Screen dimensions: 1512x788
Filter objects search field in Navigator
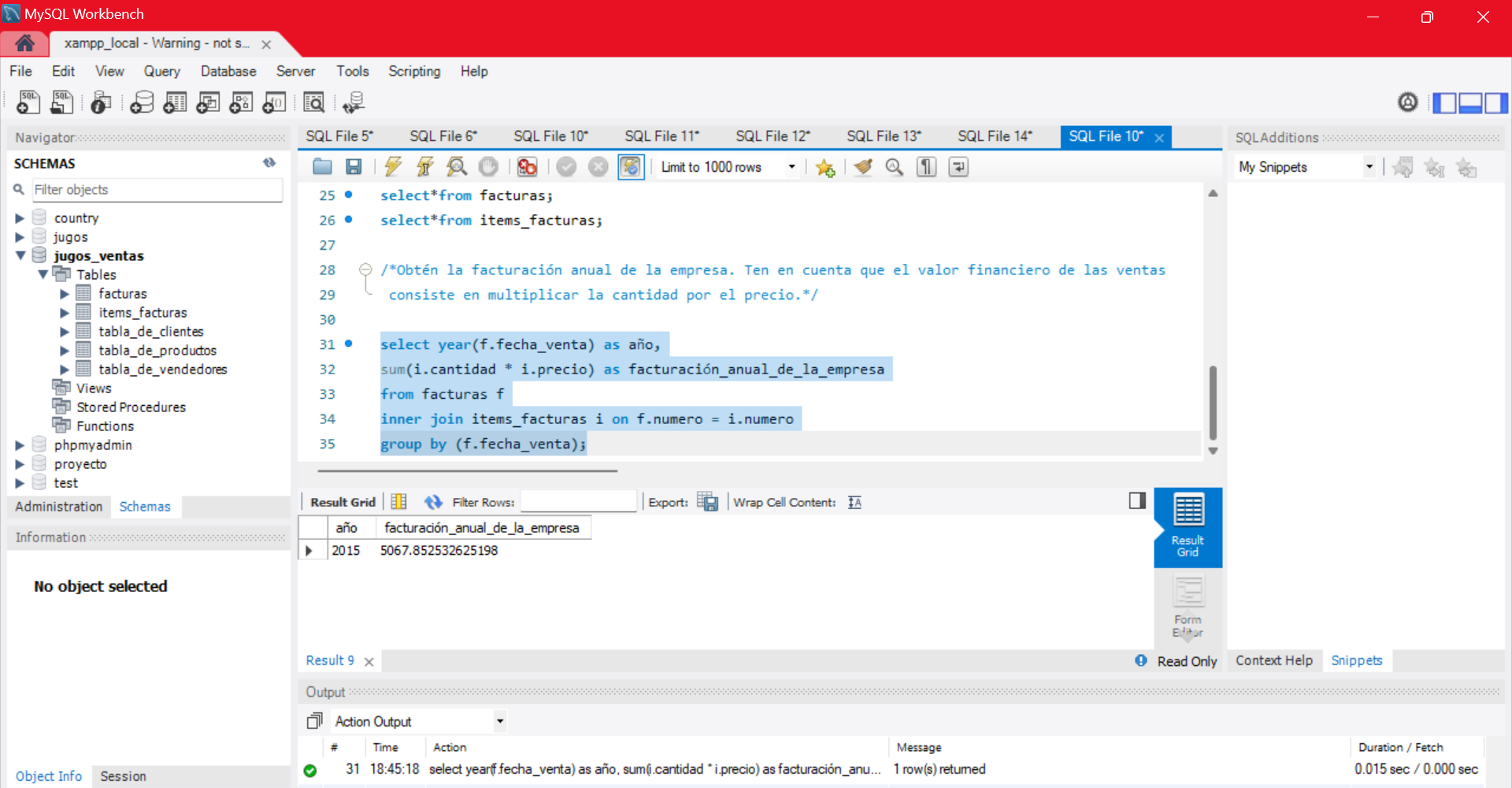[157, 190]
